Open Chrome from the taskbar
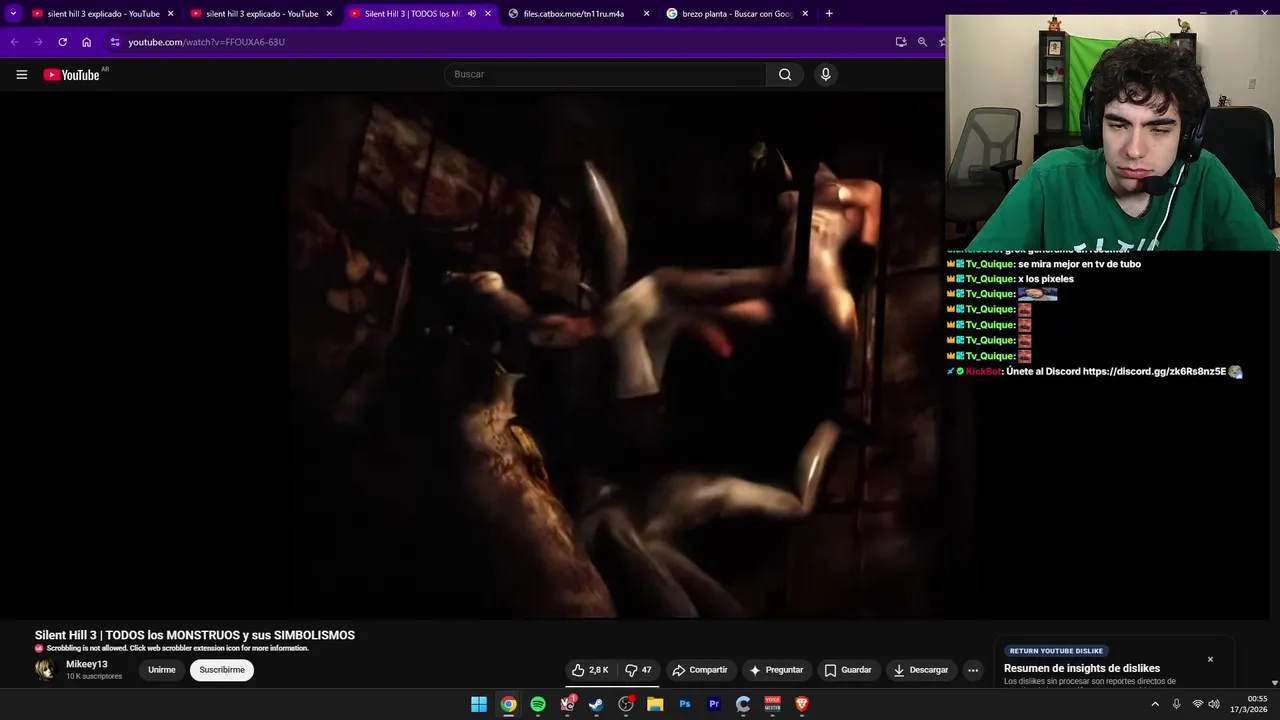The width and height of the screenshot is (1280, 720). 508,704
